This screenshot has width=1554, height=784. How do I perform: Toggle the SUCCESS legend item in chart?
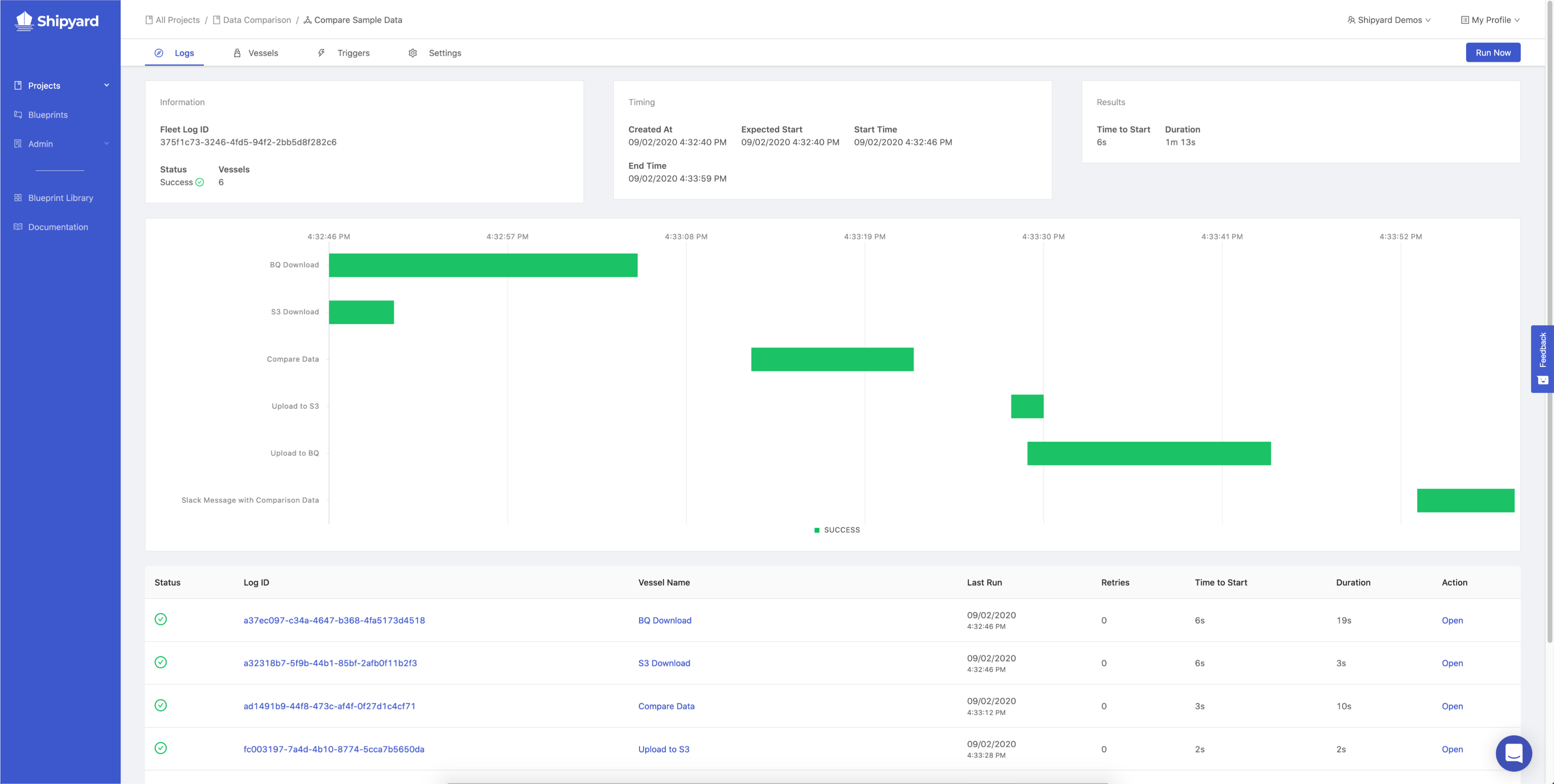[x=837, y=530]
